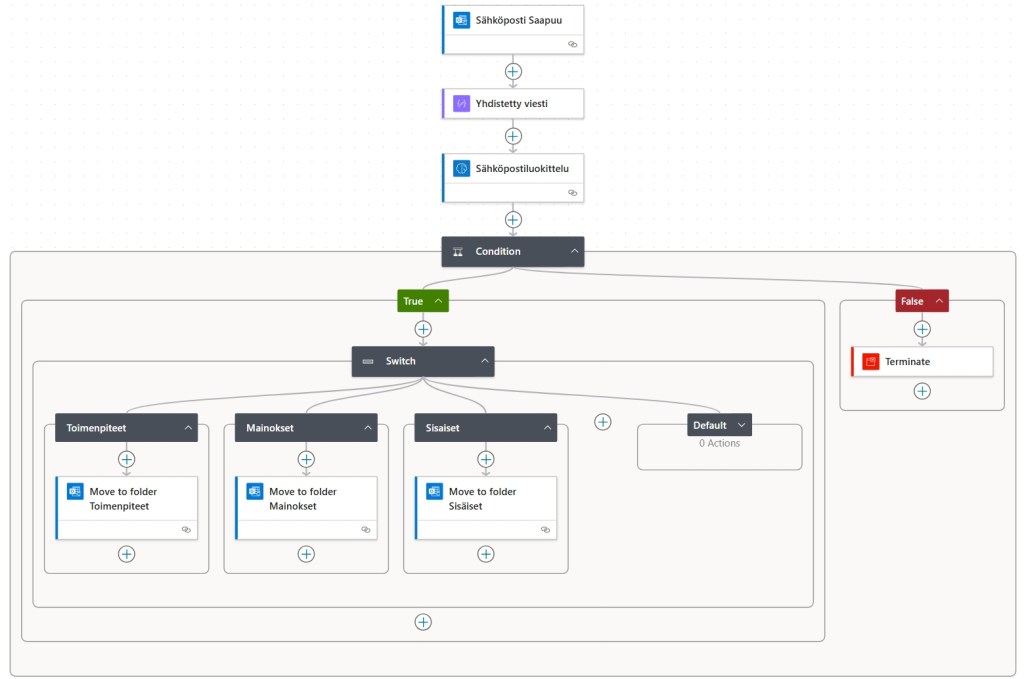Expand the Default case chevron
Image resolution: width=1024 pixels, height=679 pixels.
point(741,425)
